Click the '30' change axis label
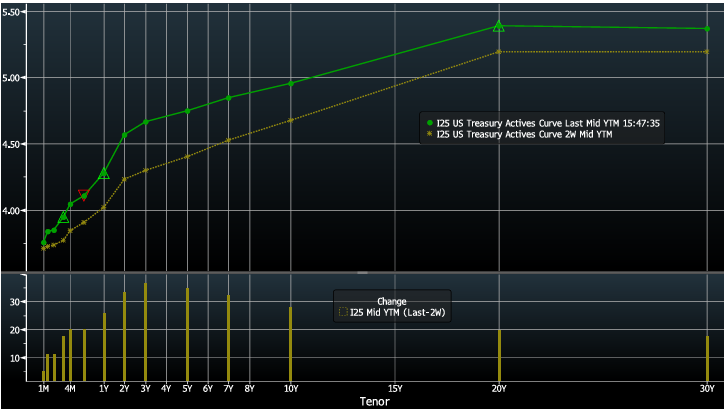 (15, 302)
